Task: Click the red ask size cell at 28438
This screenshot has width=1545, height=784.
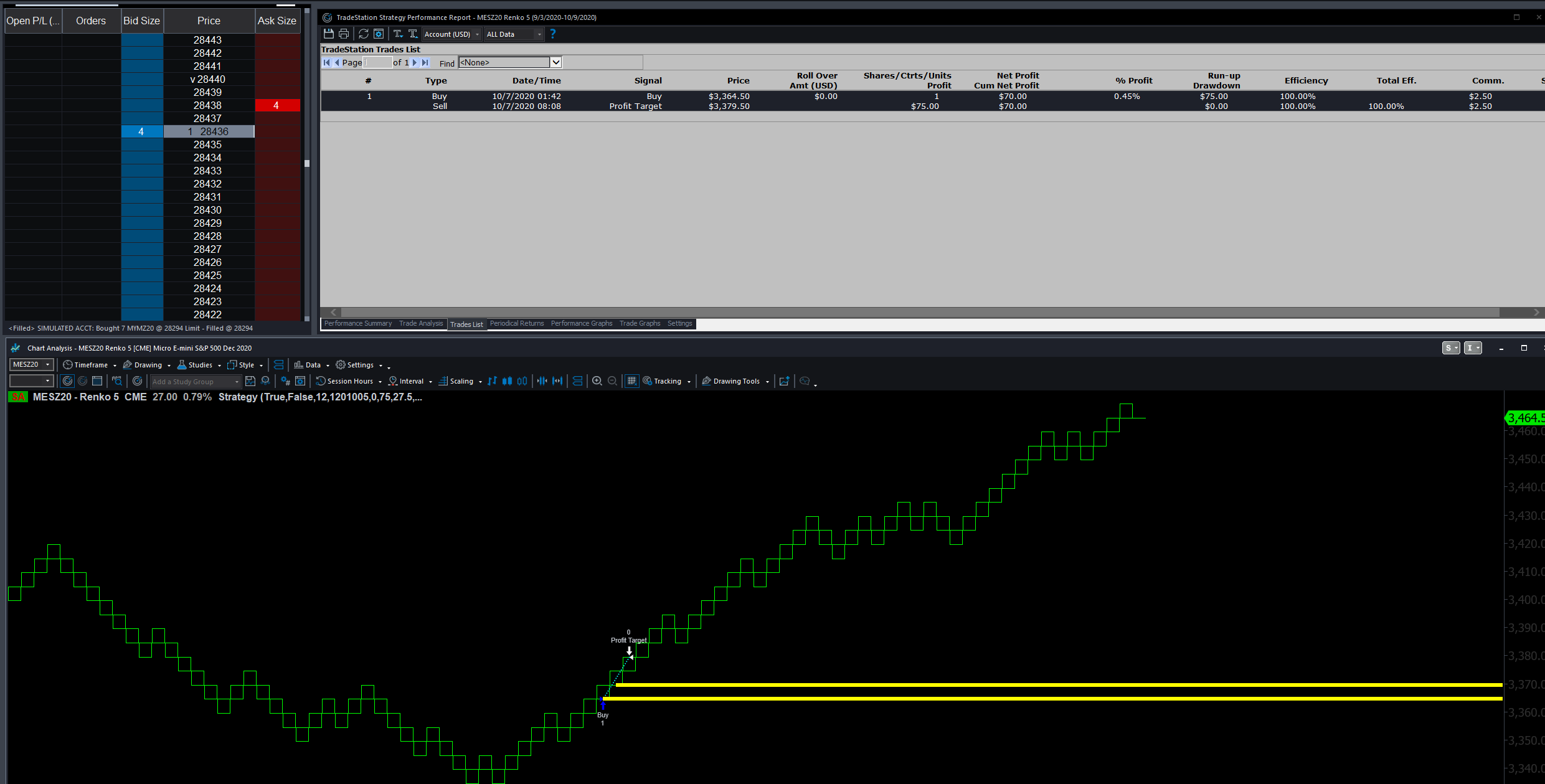Action: tap(277, 105)
